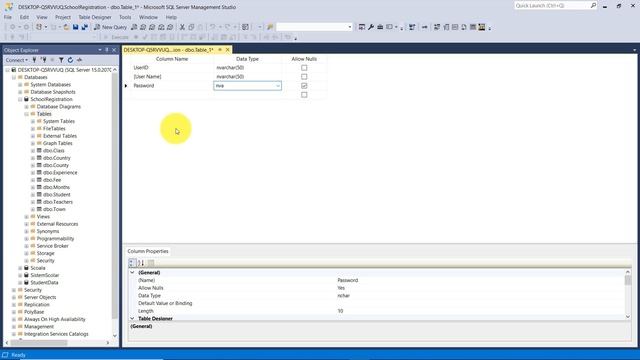The width and height of the screenshot is (640, 360).
Task: Open the Properties Window wrench icon
Action: click(x=371, y=27)
